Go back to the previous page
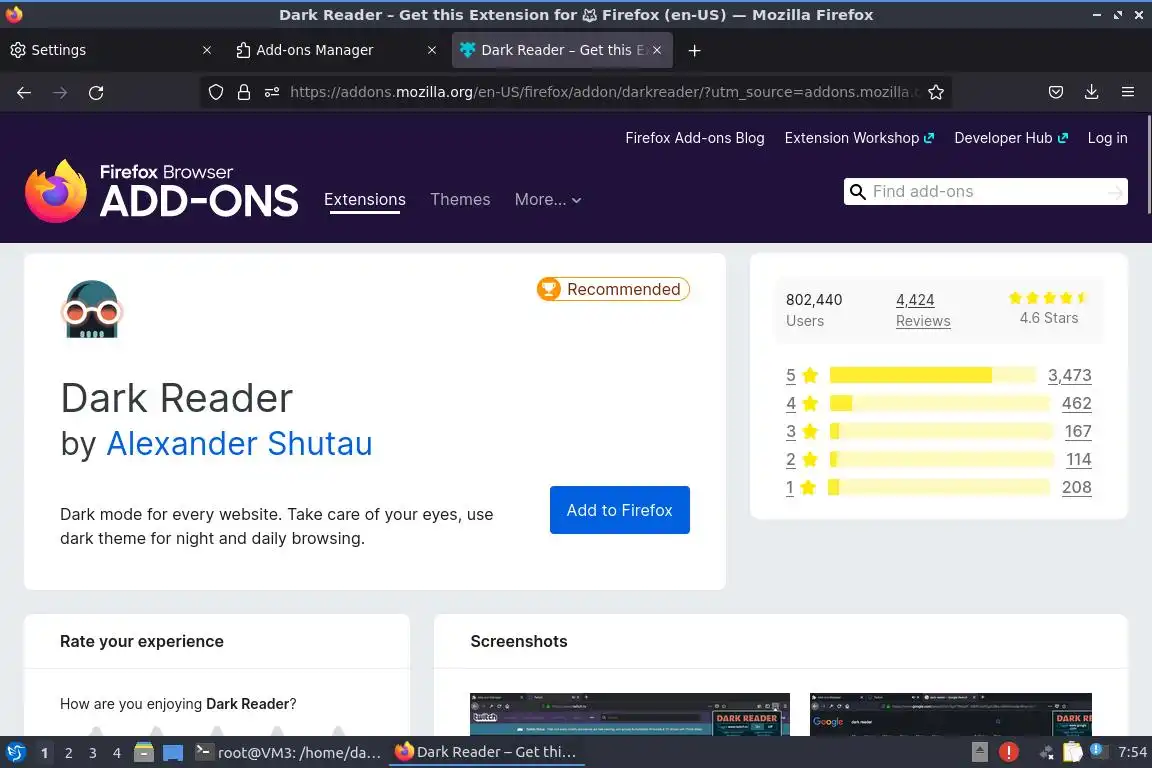 click(24, 93)
